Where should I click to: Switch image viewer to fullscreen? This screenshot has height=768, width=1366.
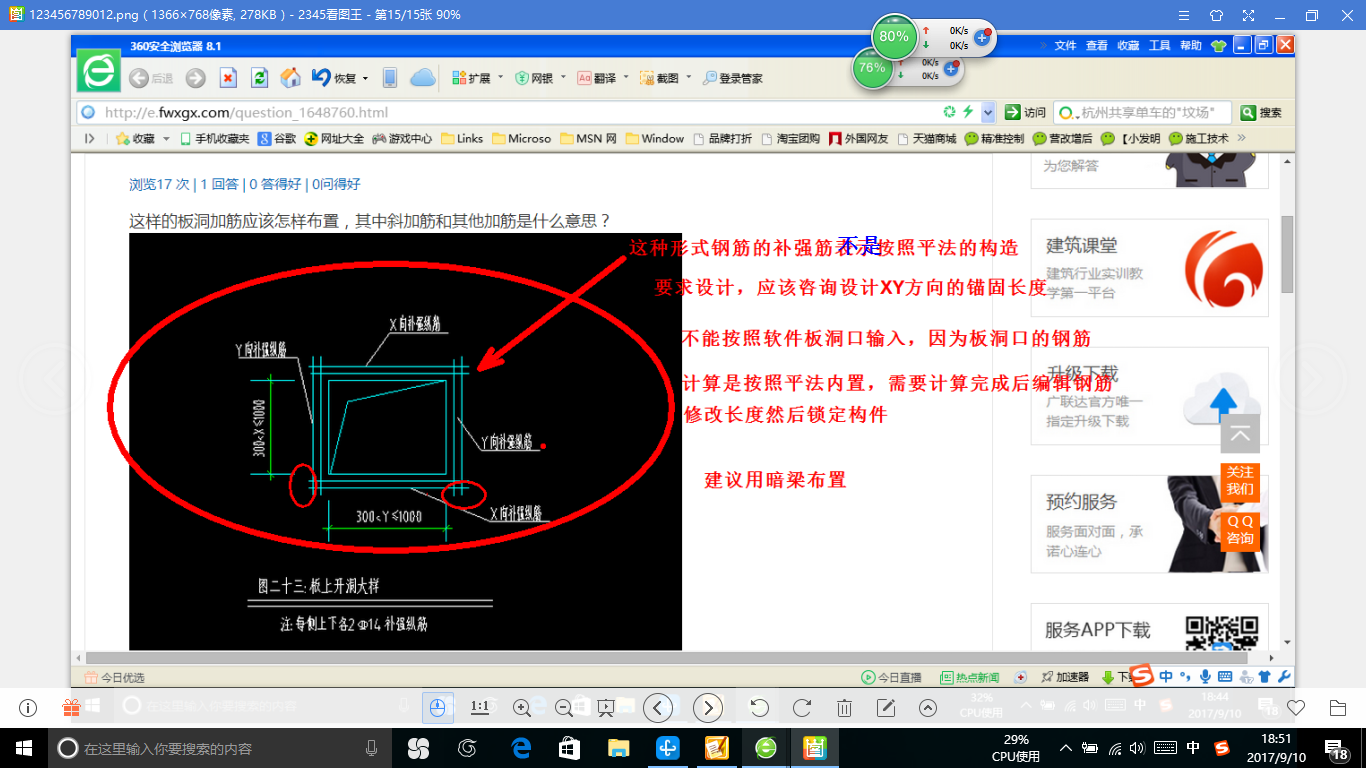(x=1248, y=15)
